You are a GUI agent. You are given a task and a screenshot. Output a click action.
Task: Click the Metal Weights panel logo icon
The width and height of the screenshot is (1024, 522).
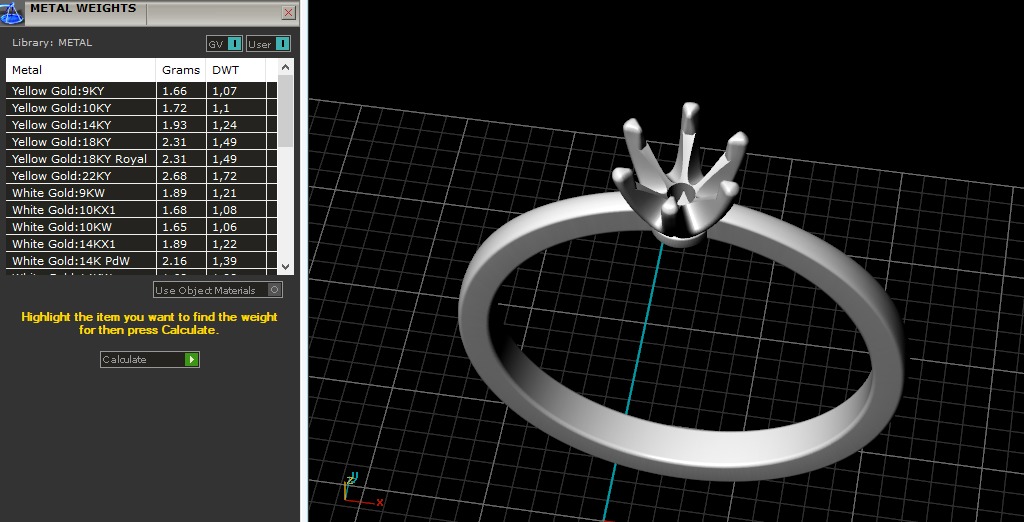(12, 12)
